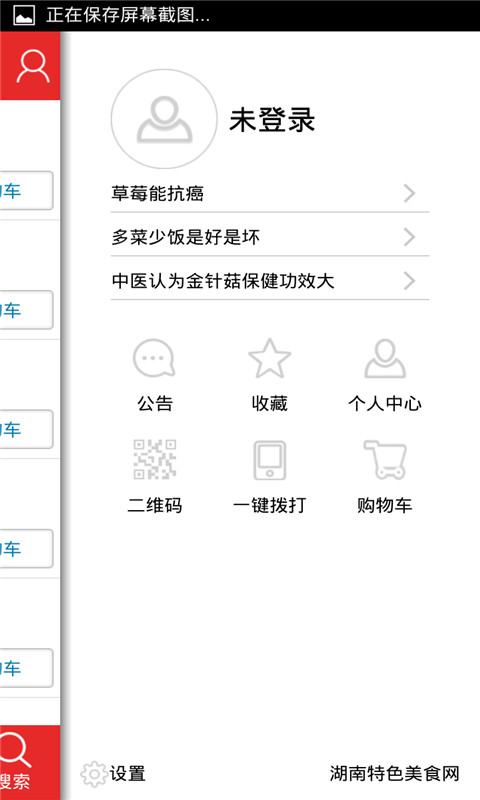Open the 二维码 QR code icon

tap(155, 459)
